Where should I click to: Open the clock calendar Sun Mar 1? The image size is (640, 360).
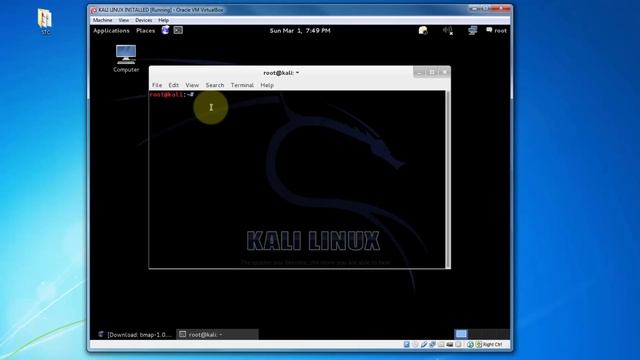click(x=300, y=31)
